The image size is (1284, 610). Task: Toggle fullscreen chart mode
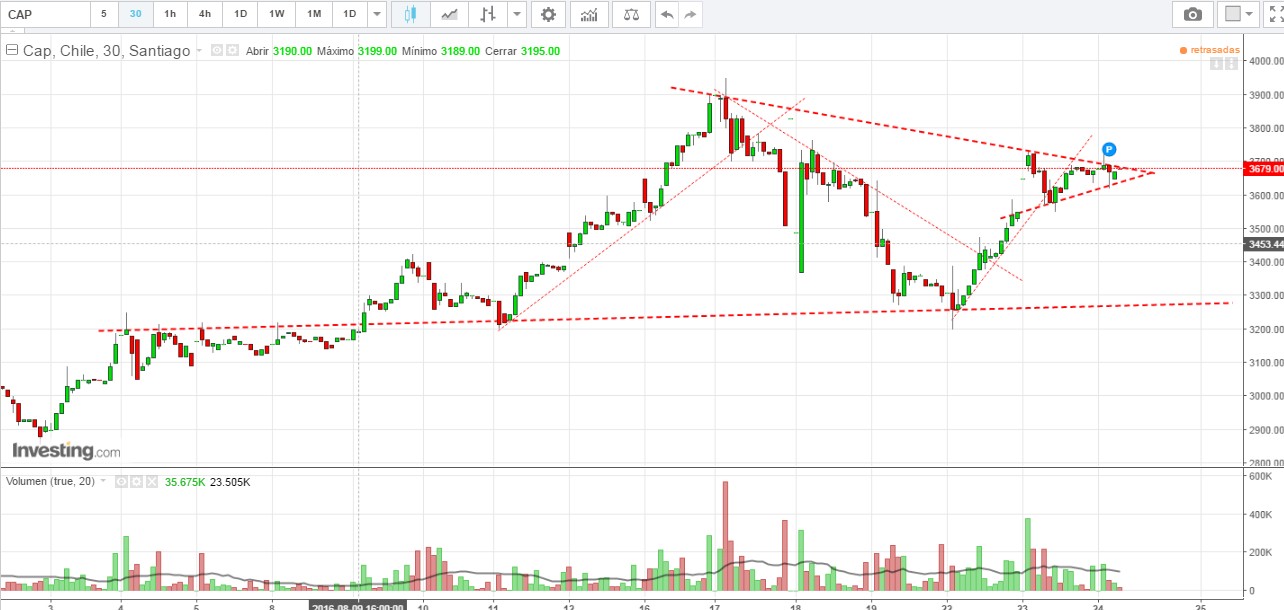point(1274,14)
